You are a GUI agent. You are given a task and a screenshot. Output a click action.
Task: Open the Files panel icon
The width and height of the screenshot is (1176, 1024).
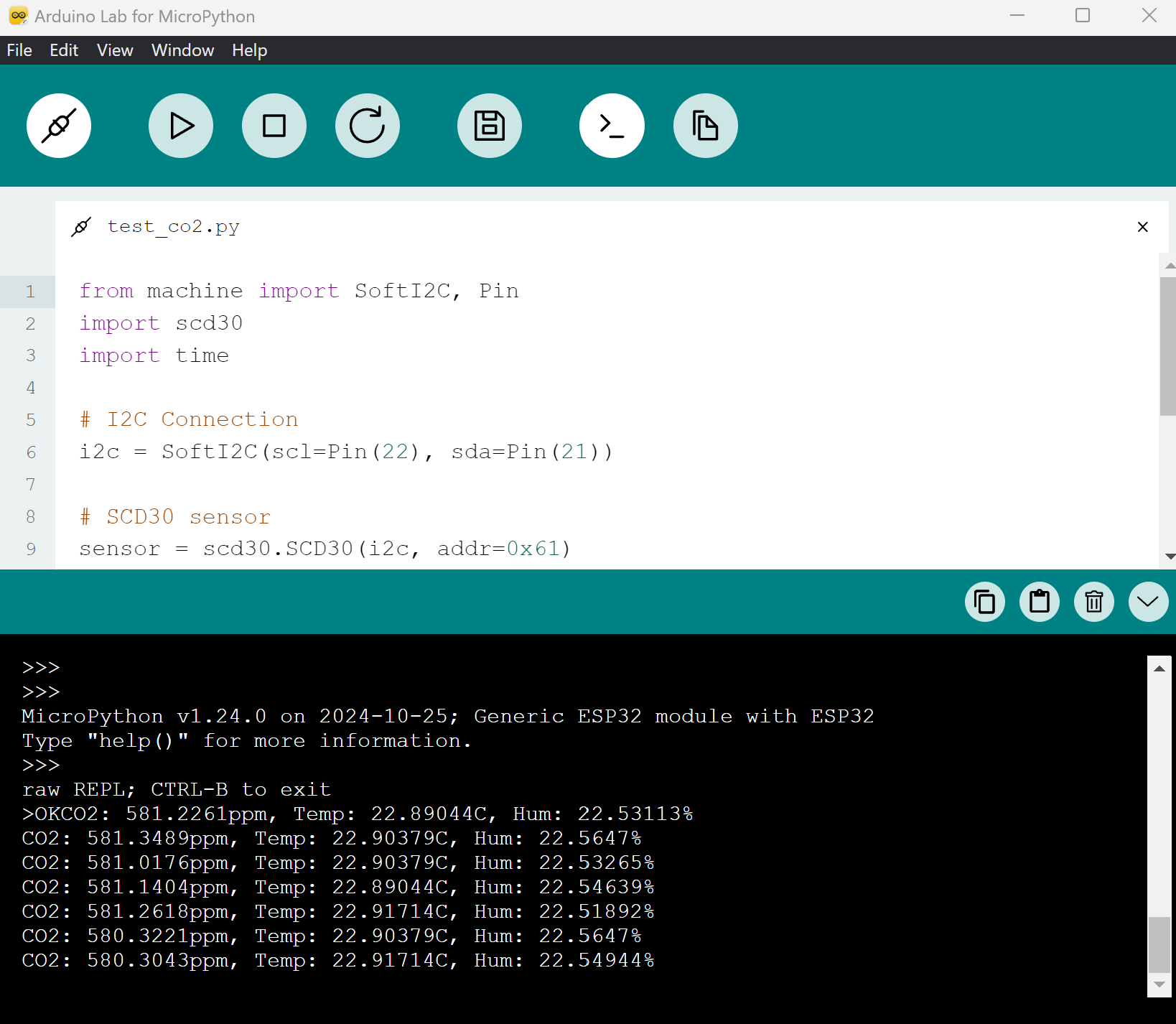coord(706,126)
